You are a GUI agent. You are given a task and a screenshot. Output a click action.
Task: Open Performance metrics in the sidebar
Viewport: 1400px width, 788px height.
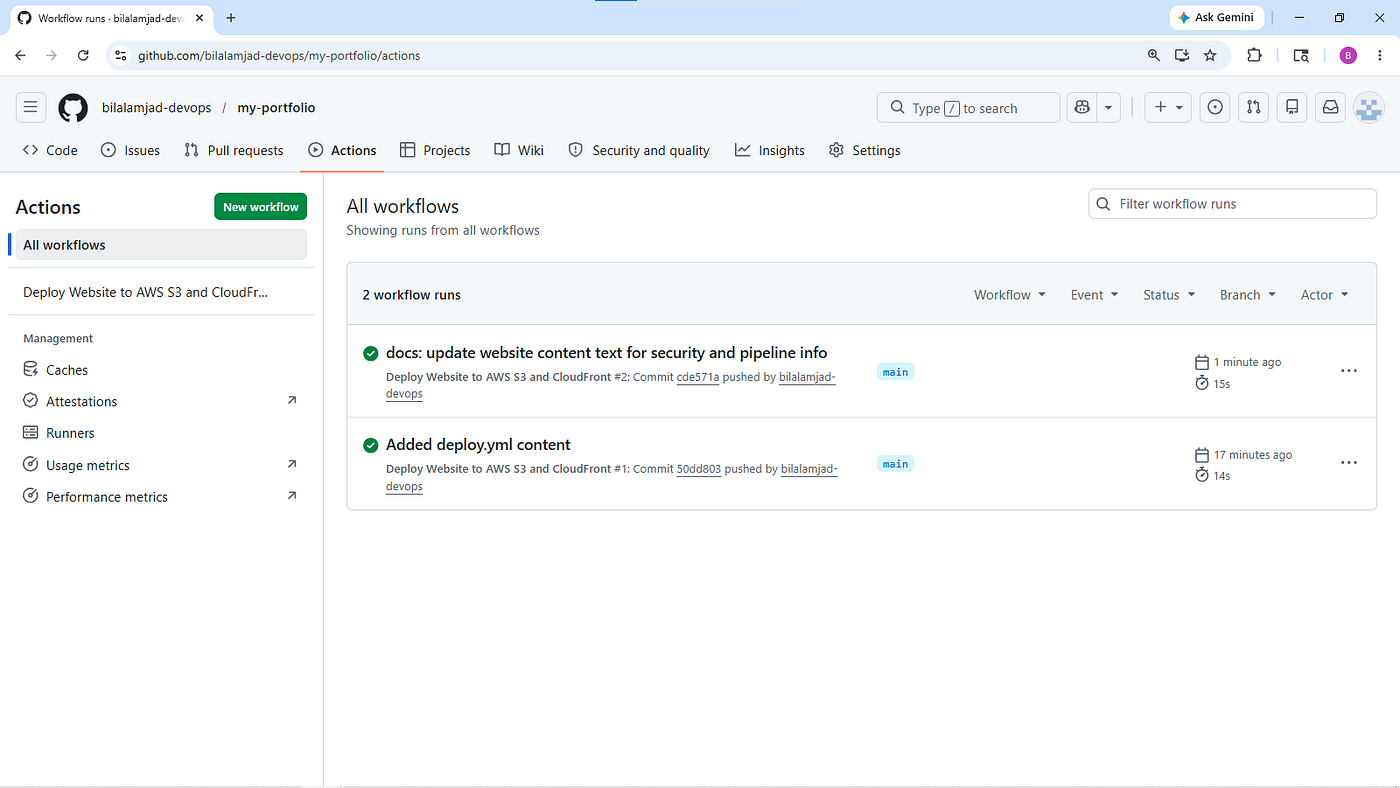point(161,497)
